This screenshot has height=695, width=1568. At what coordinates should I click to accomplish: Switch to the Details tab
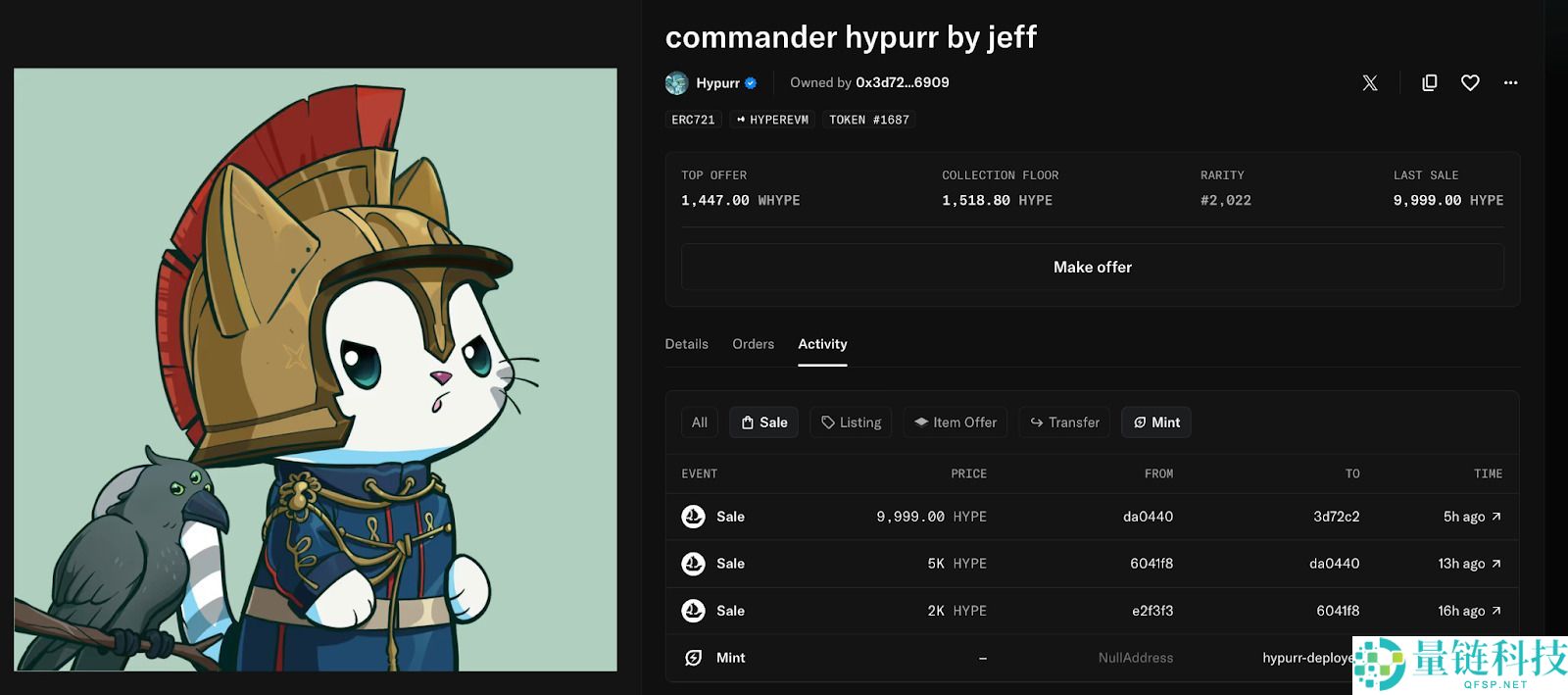(686, 344)
